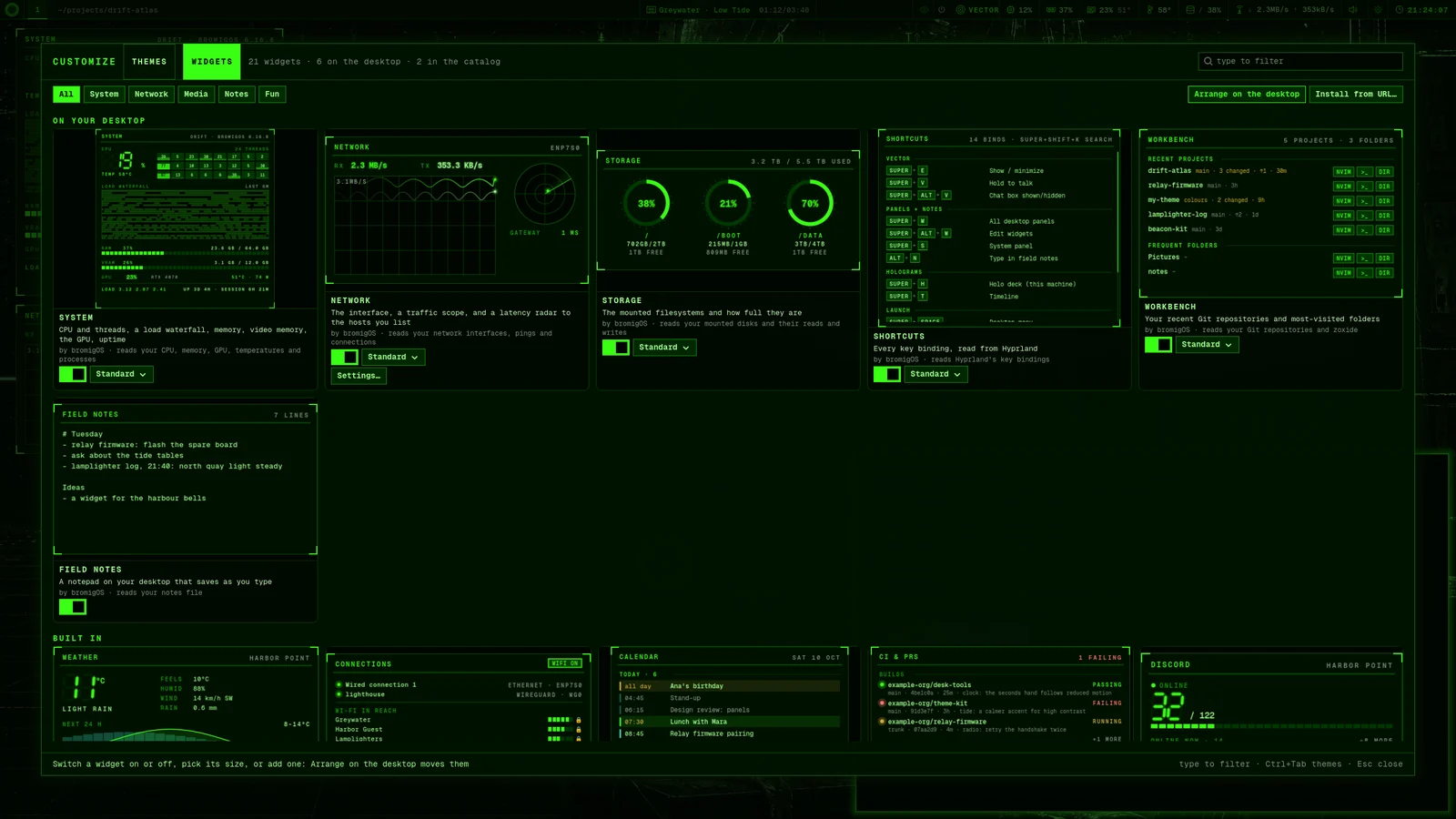Click the VECTOR target icon in top bar
This screenshot has height=819, width=1456.
(960, 10)
